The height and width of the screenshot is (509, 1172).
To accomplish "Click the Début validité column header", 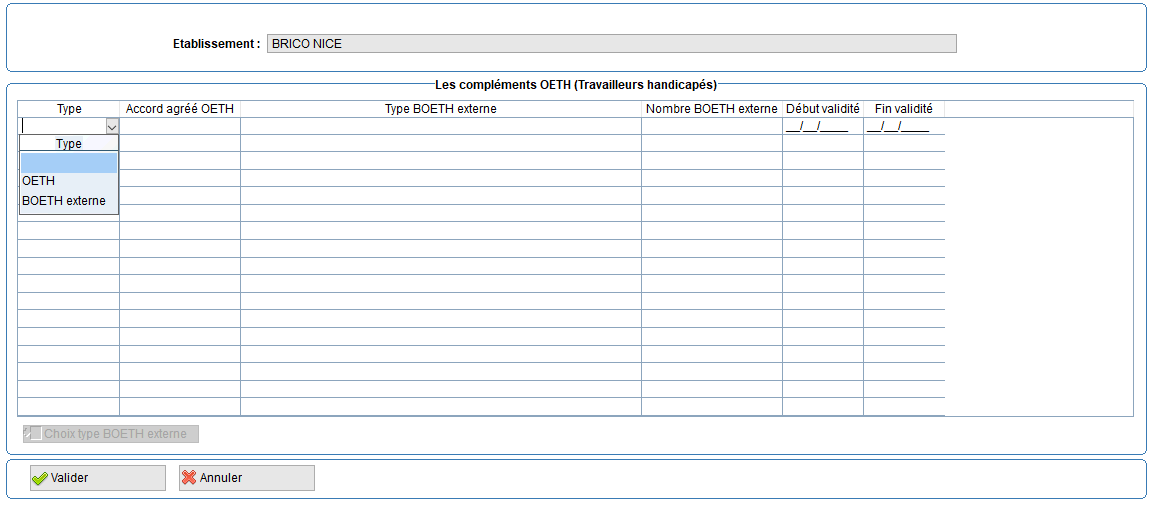I will (x=823, y=109).
